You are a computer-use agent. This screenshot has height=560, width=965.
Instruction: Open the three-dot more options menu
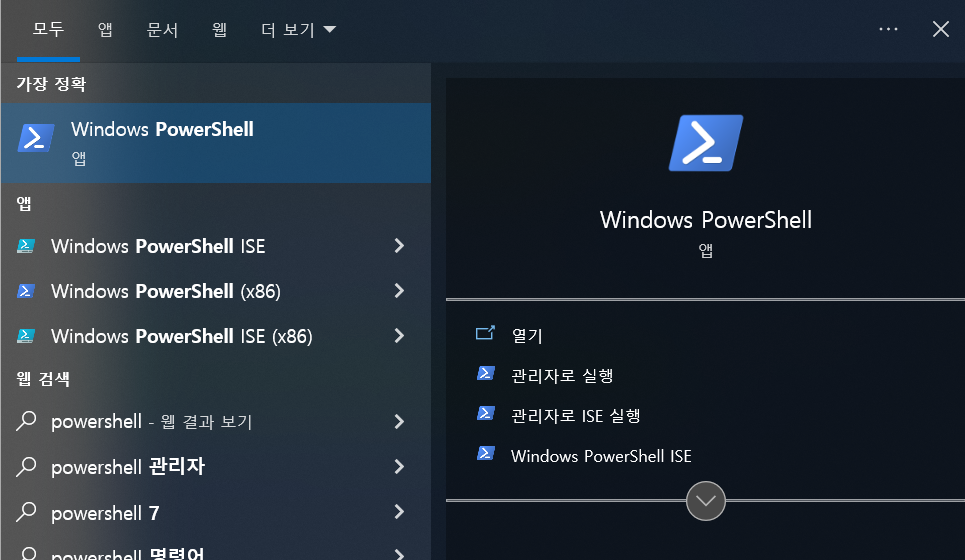888,29
